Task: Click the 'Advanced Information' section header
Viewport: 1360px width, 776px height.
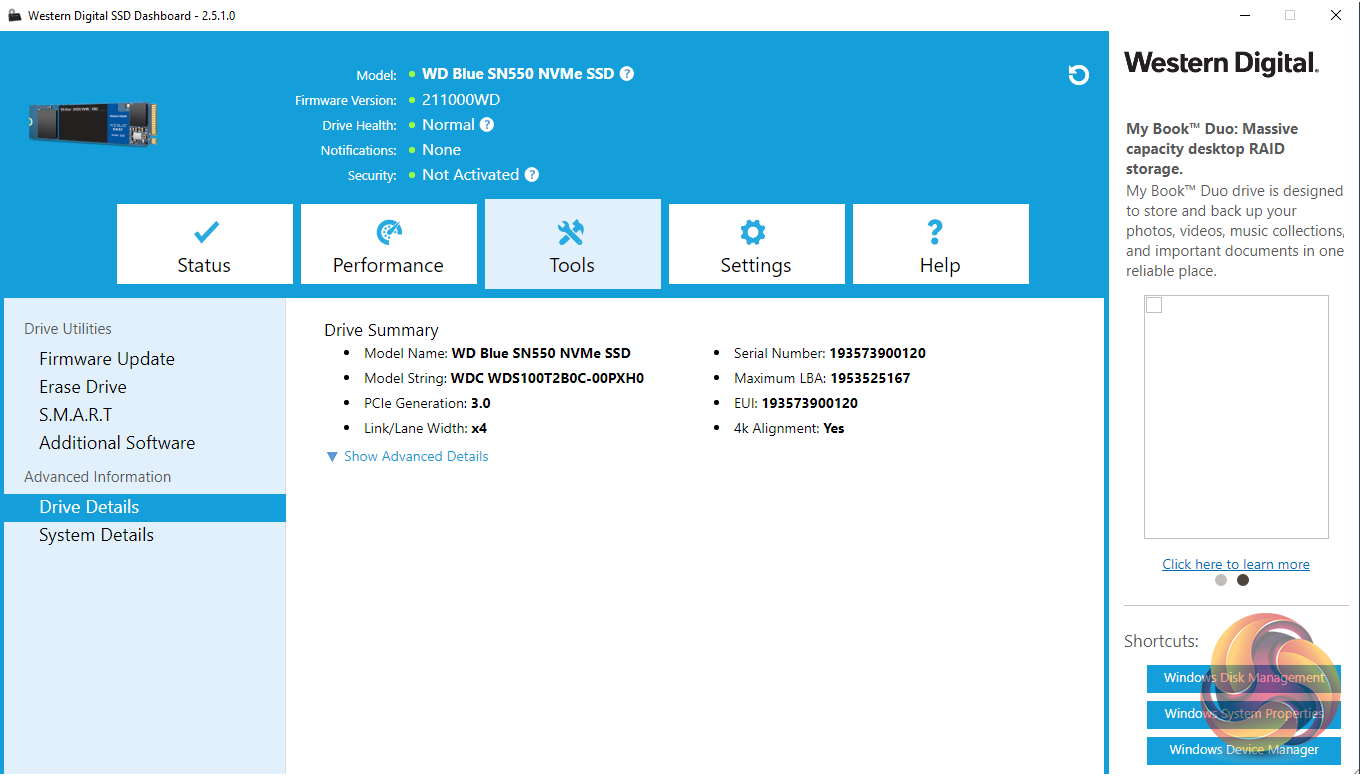Action: coord(97,477)
